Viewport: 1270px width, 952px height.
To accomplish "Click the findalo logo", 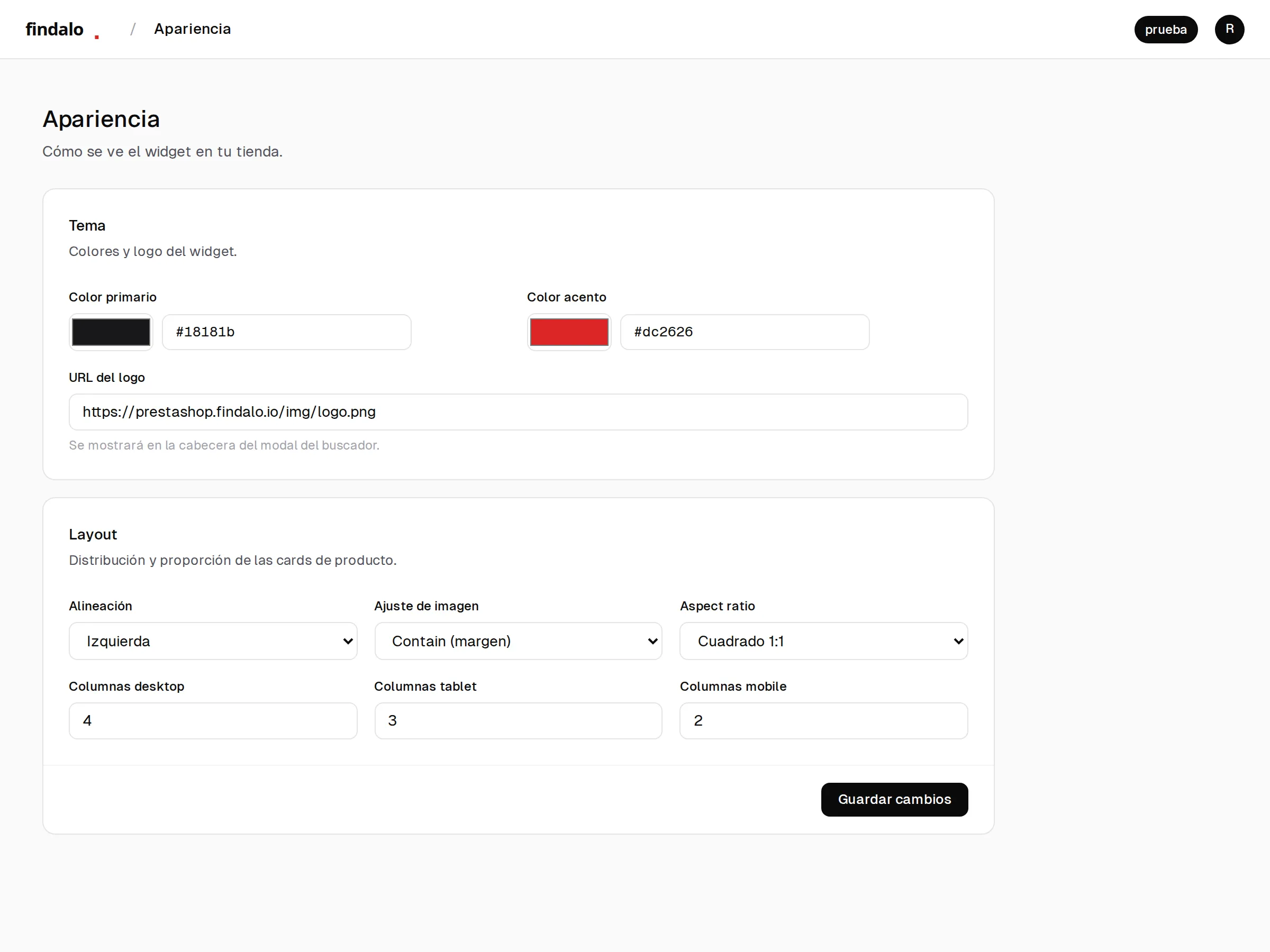I will 62,29.
